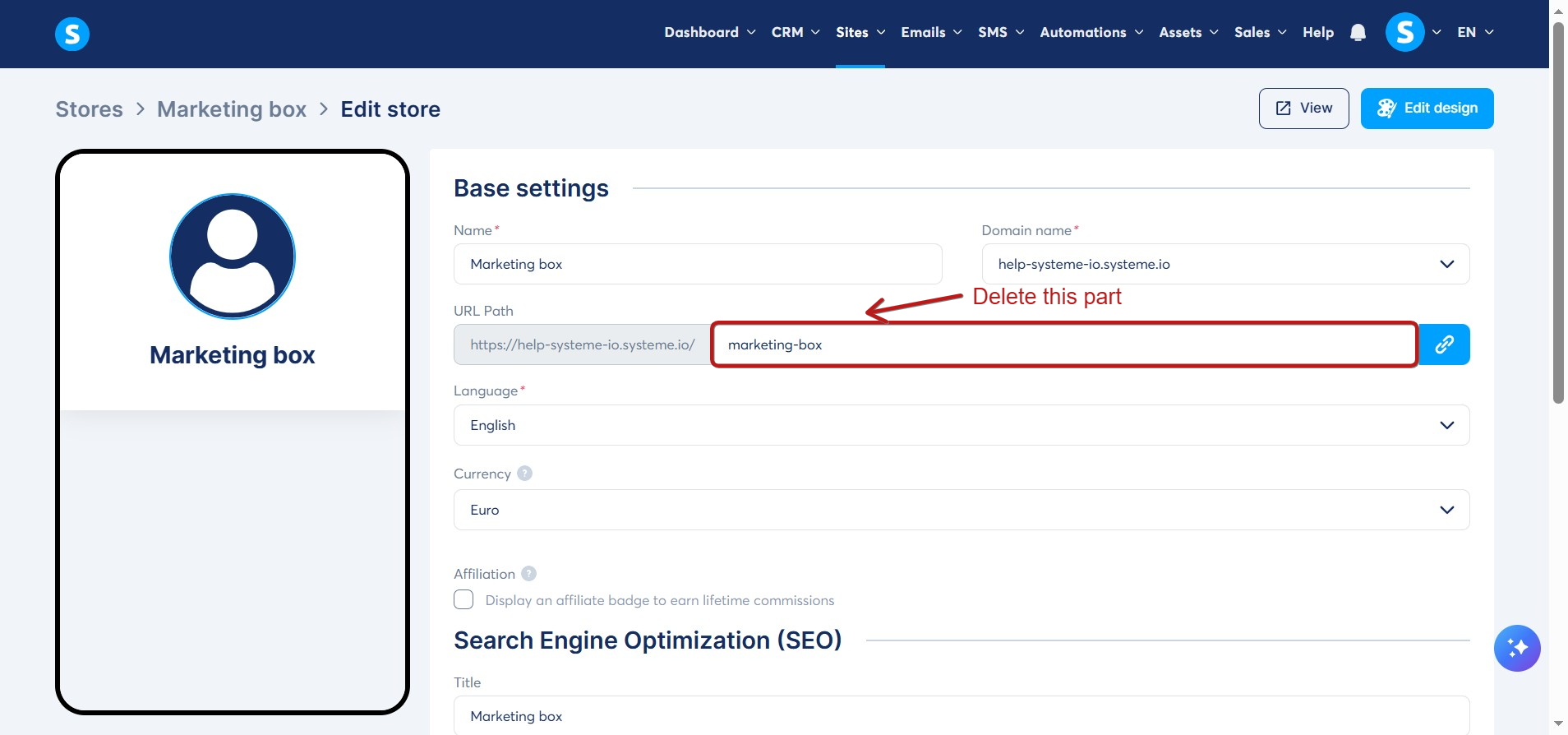
Task: Open the user account avatar menu
Action: [1404, 33]
